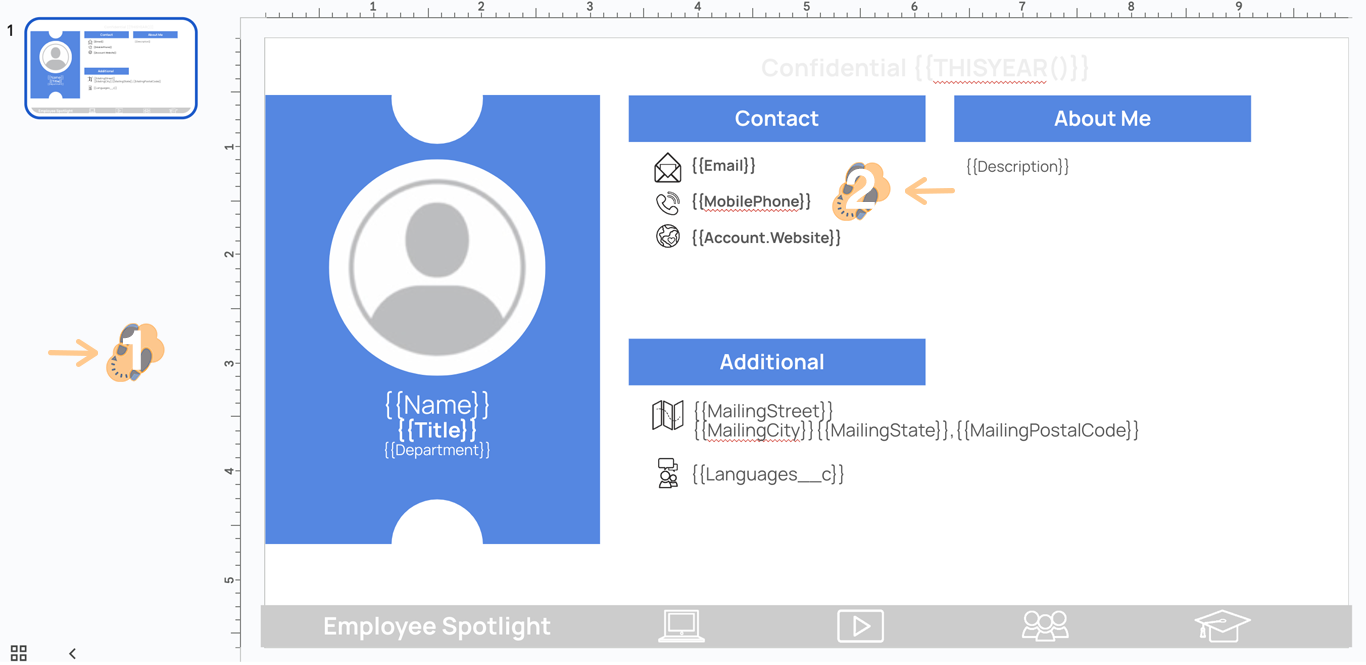Click the Employee Spotlight footer title
The height and width of the screenshot is (665, 1366).
(x=436, y=626)
